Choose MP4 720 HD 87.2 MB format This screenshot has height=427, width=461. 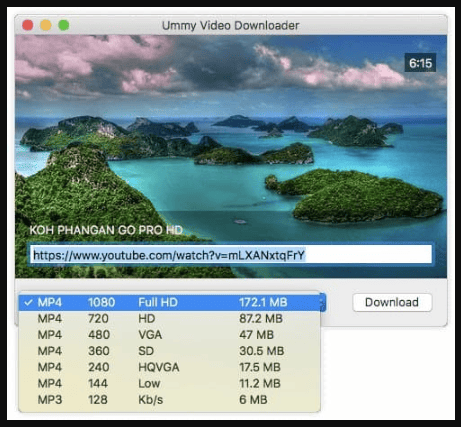(169, 319)
